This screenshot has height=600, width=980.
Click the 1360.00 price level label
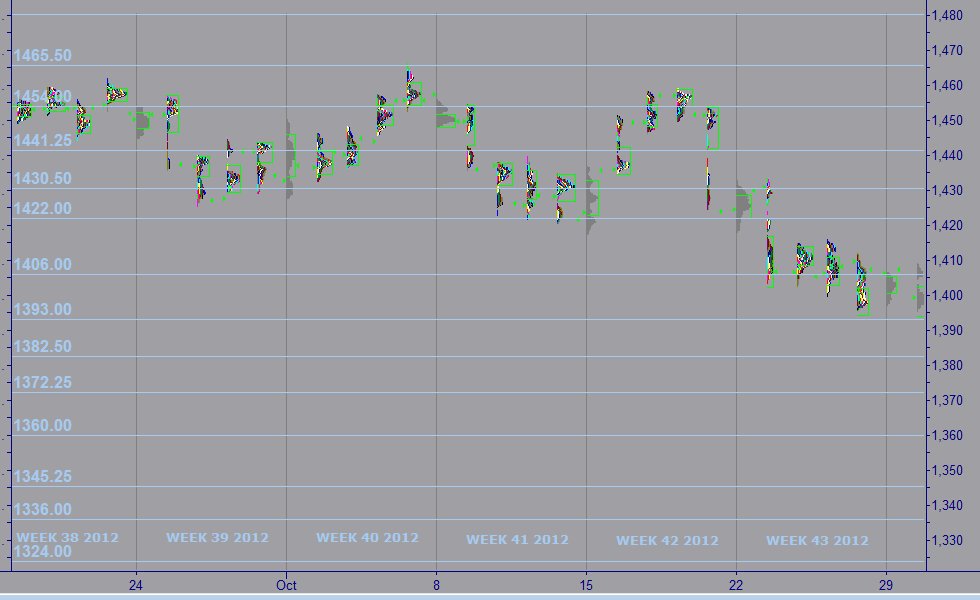tap(42, 425)
